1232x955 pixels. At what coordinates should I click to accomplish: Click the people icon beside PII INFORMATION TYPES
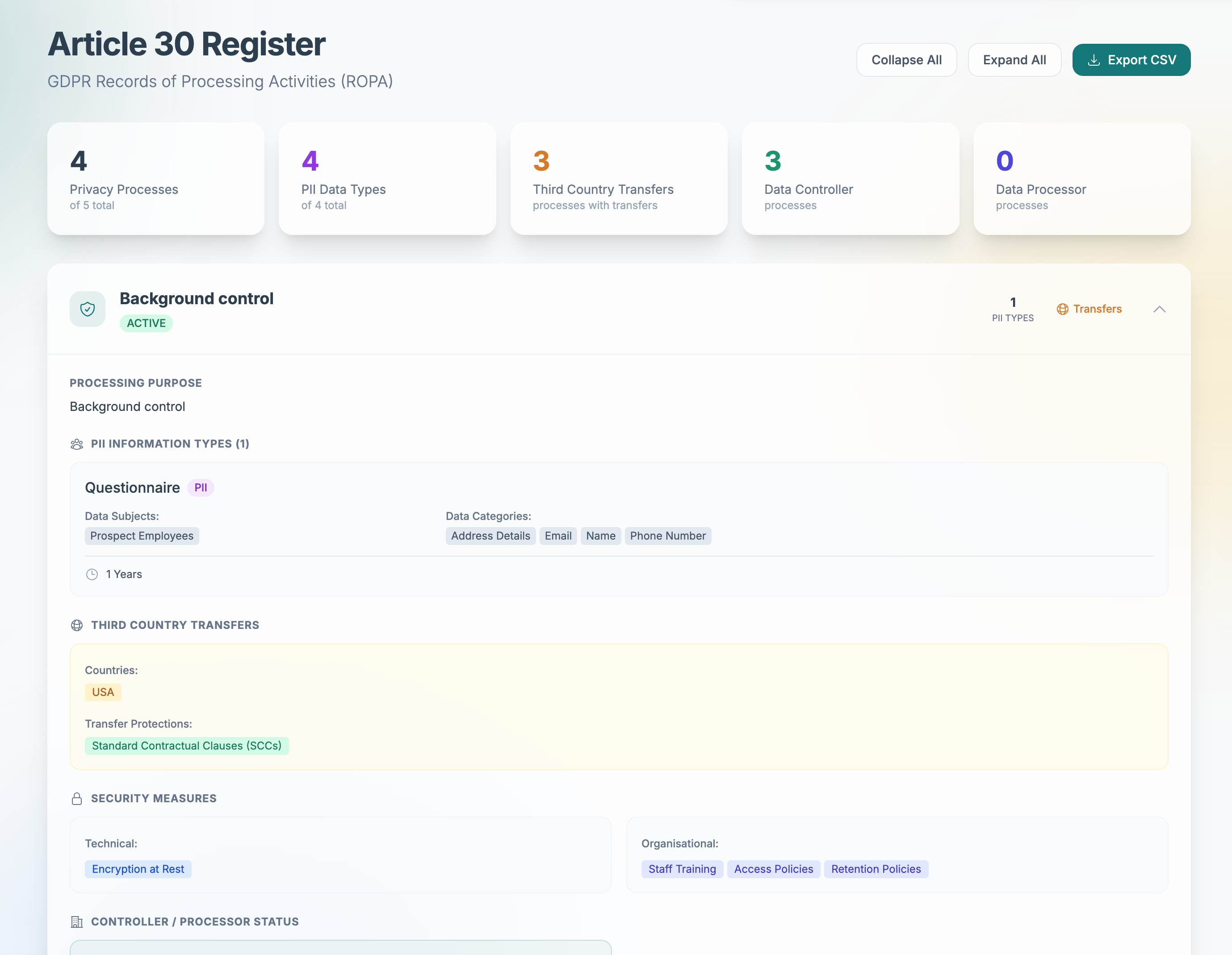(77, 444)
